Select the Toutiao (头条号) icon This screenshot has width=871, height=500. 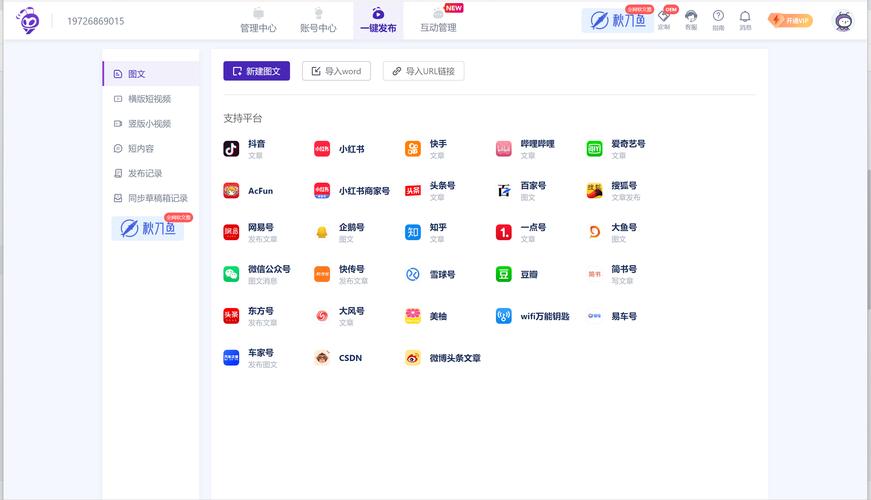click(x=413, y=191)
